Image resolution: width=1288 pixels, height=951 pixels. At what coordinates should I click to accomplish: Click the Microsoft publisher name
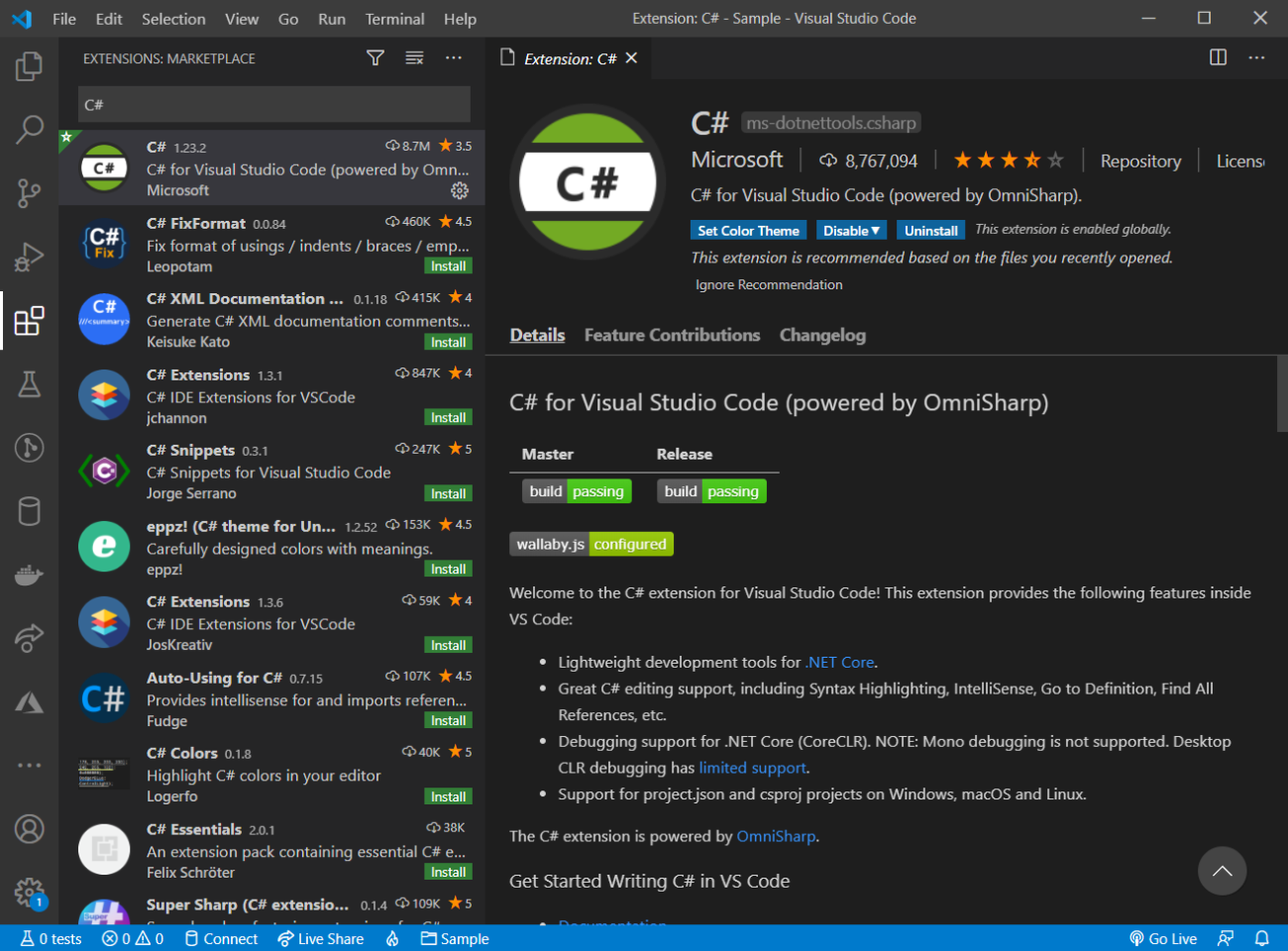736,159
